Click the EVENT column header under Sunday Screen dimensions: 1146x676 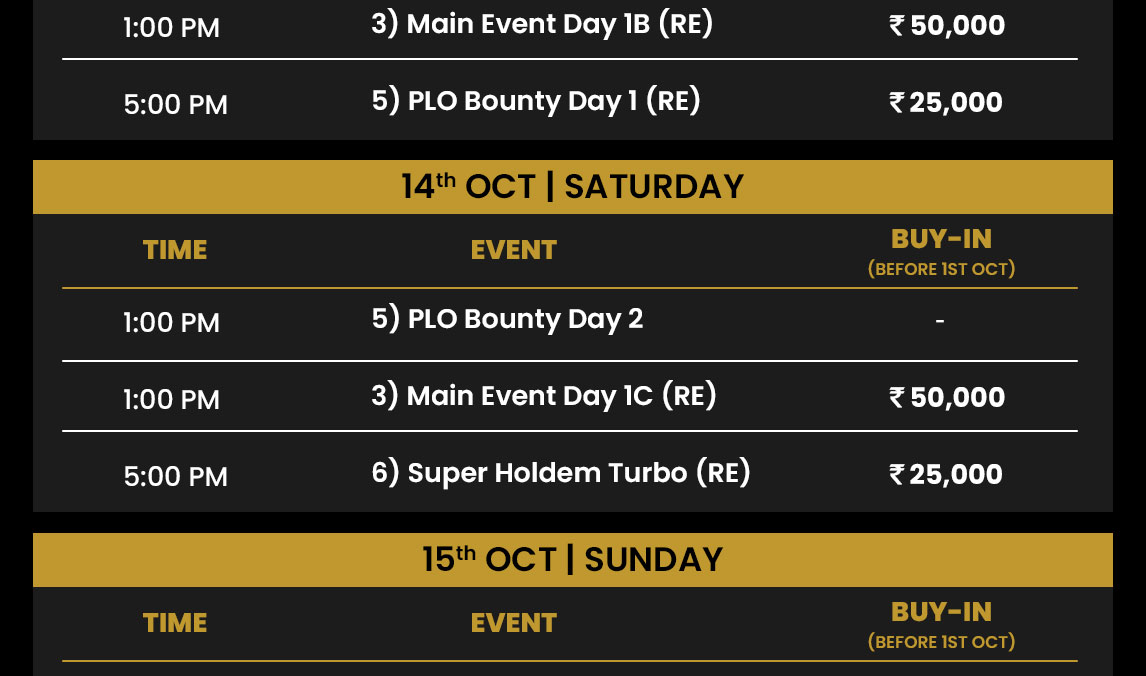click(514, 623)
